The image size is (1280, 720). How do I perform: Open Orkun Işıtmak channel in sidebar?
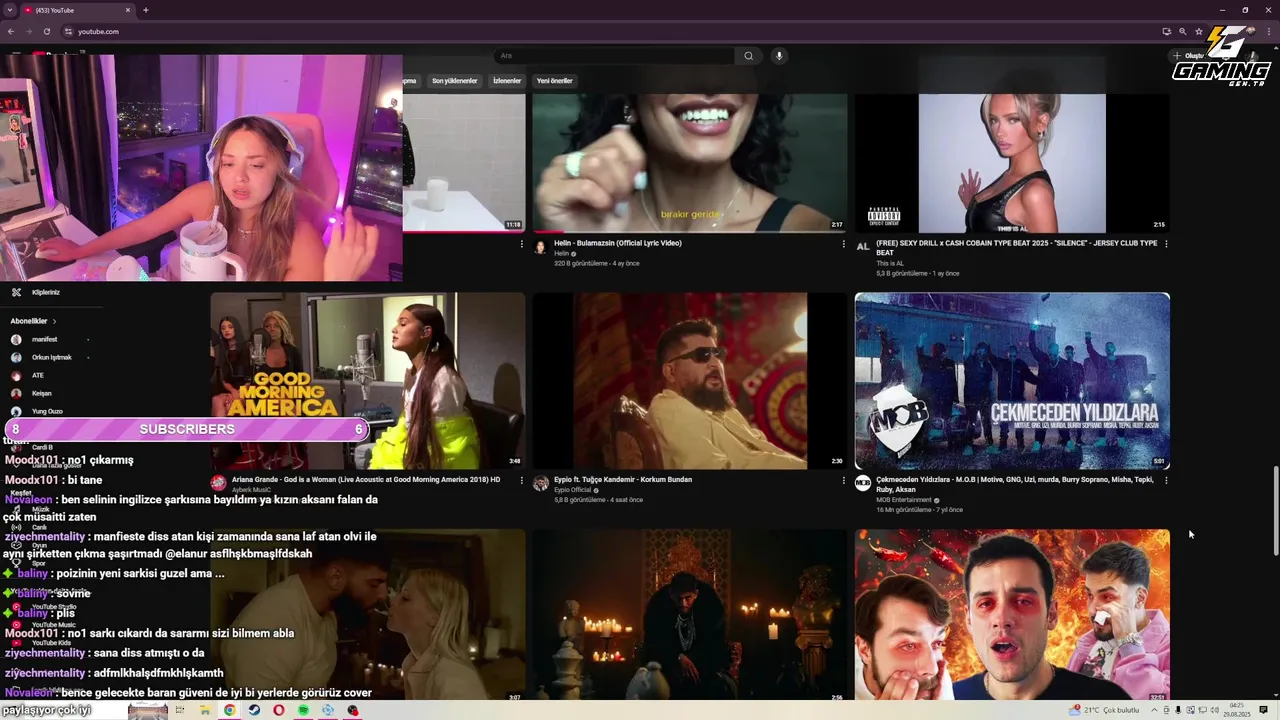point(51,357)
